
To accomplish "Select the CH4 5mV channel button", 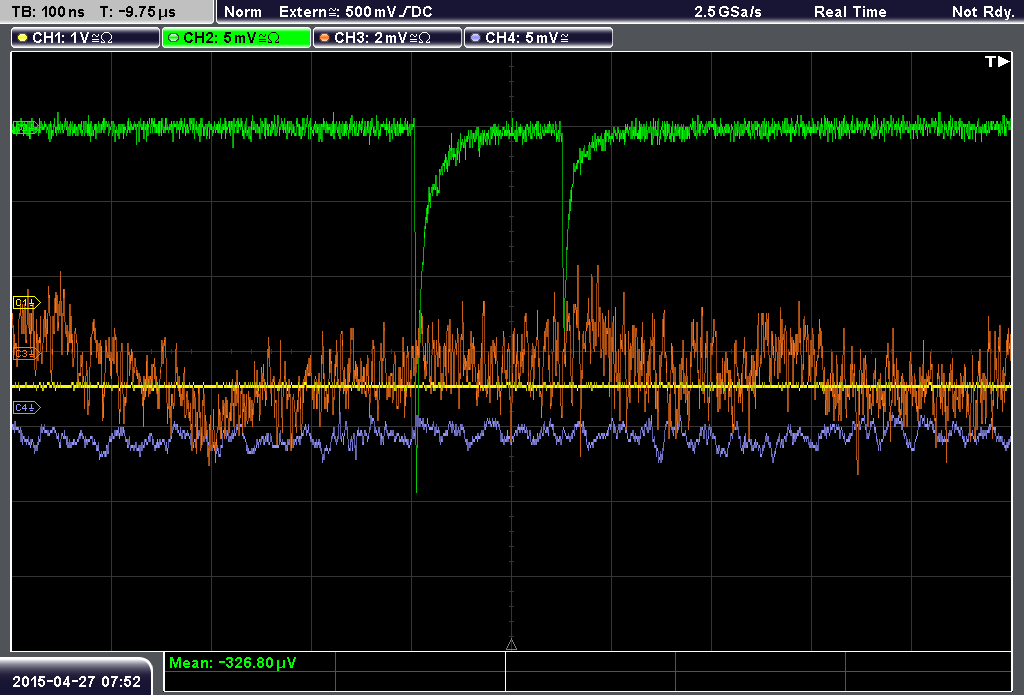I will pos(538,38).
